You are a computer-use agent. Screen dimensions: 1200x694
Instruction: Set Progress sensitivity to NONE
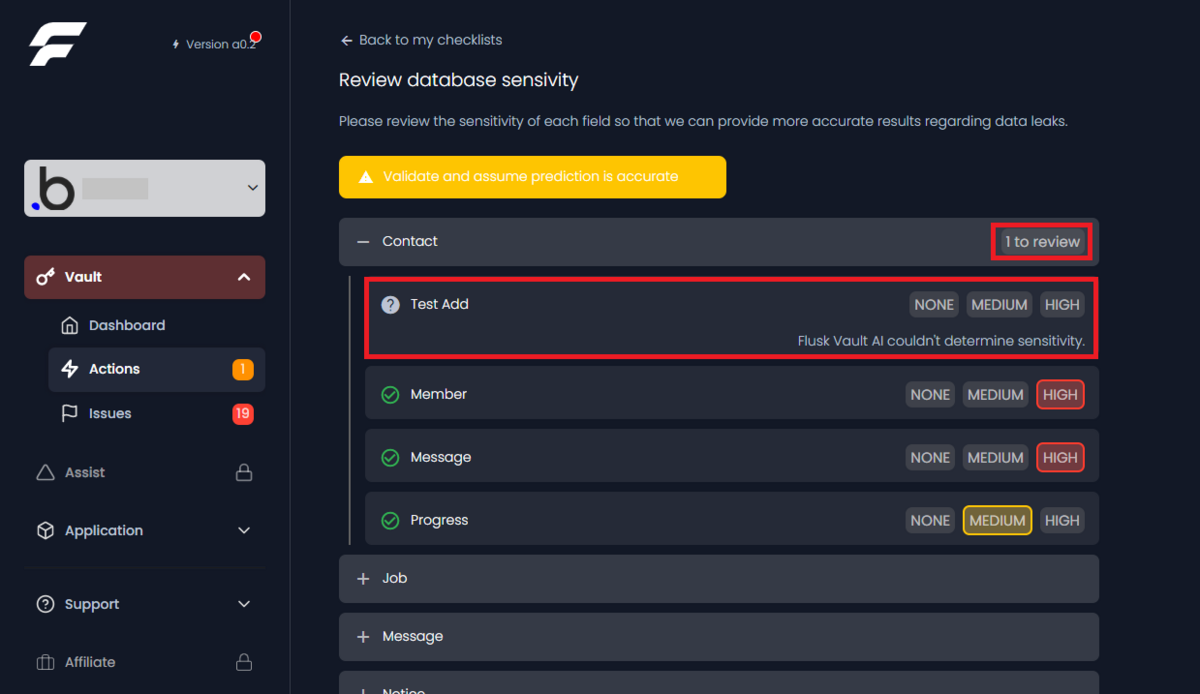point(930,520)
